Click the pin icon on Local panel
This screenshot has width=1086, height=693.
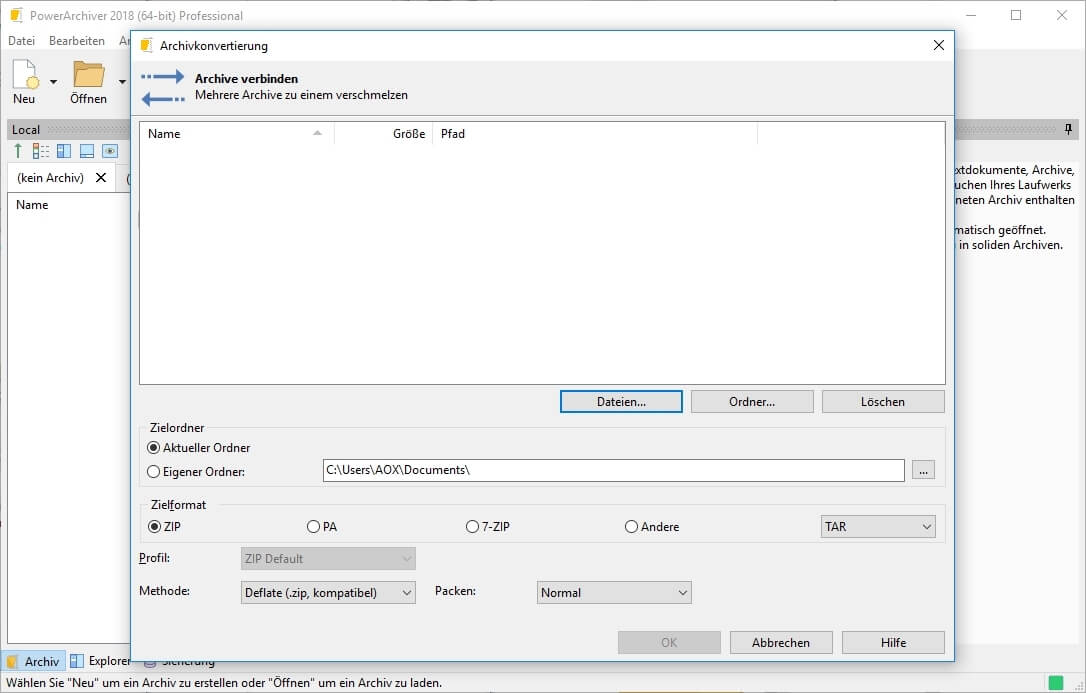[x=1068, y=130]
